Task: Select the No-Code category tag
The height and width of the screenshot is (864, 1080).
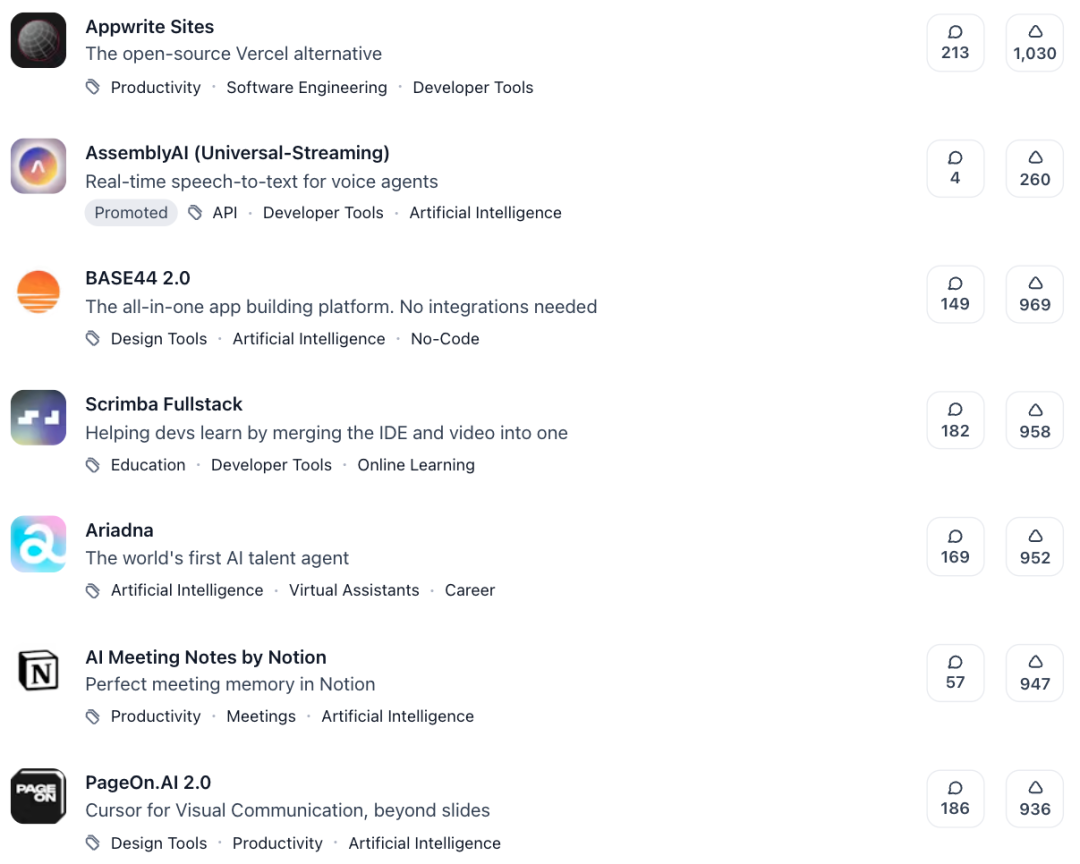Action: pyautogui.click(x=445, y=339)
